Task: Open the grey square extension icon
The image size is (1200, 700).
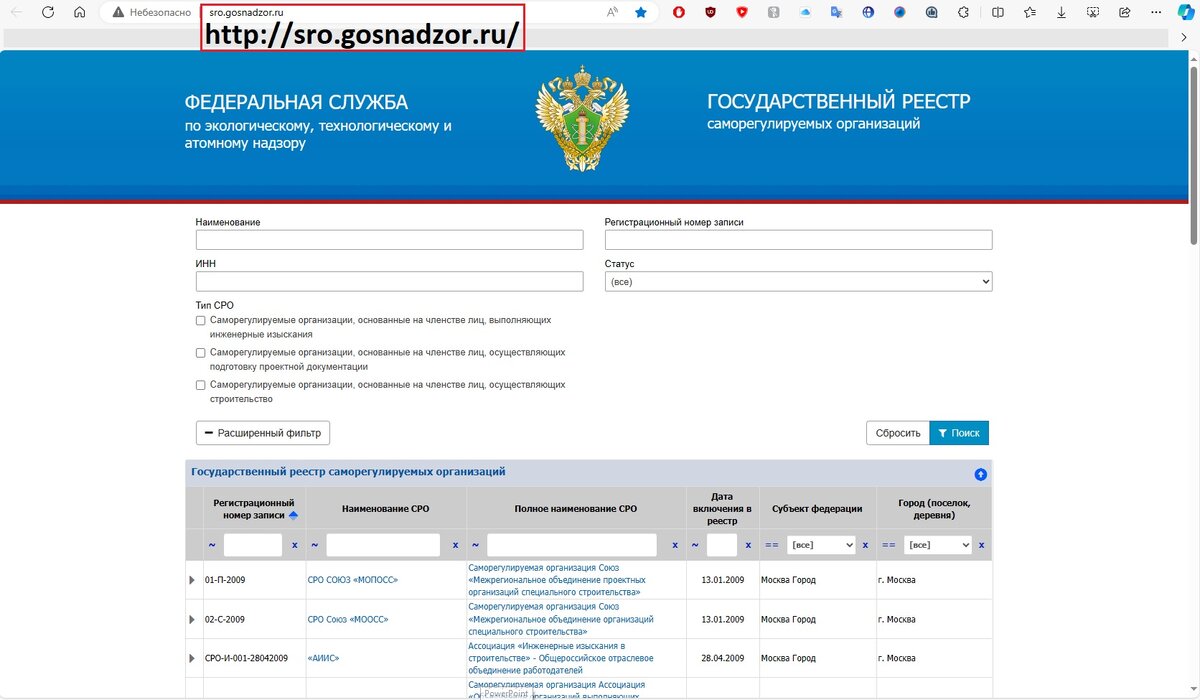Action: [773, 13]
